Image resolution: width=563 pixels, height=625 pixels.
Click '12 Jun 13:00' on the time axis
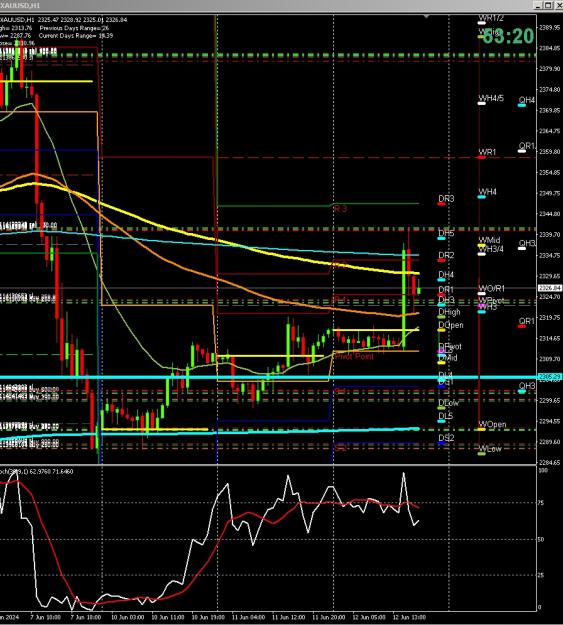(x=409, y=617)
